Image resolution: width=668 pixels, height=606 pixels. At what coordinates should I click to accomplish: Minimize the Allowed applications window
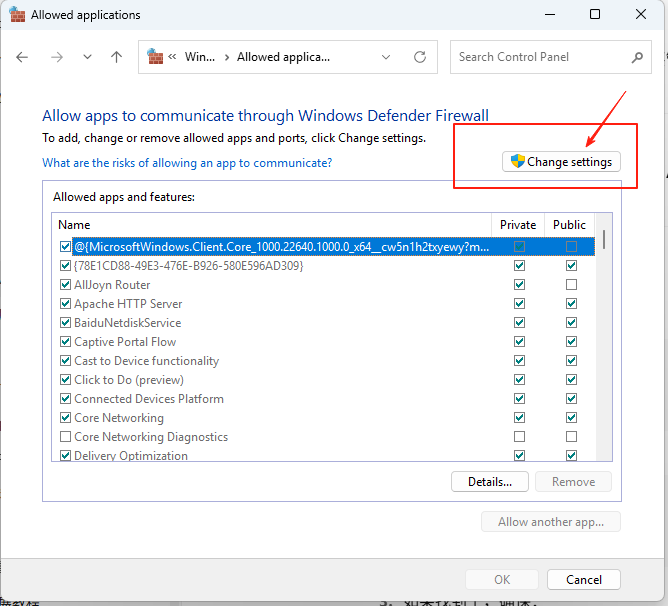tap(550, 14)
